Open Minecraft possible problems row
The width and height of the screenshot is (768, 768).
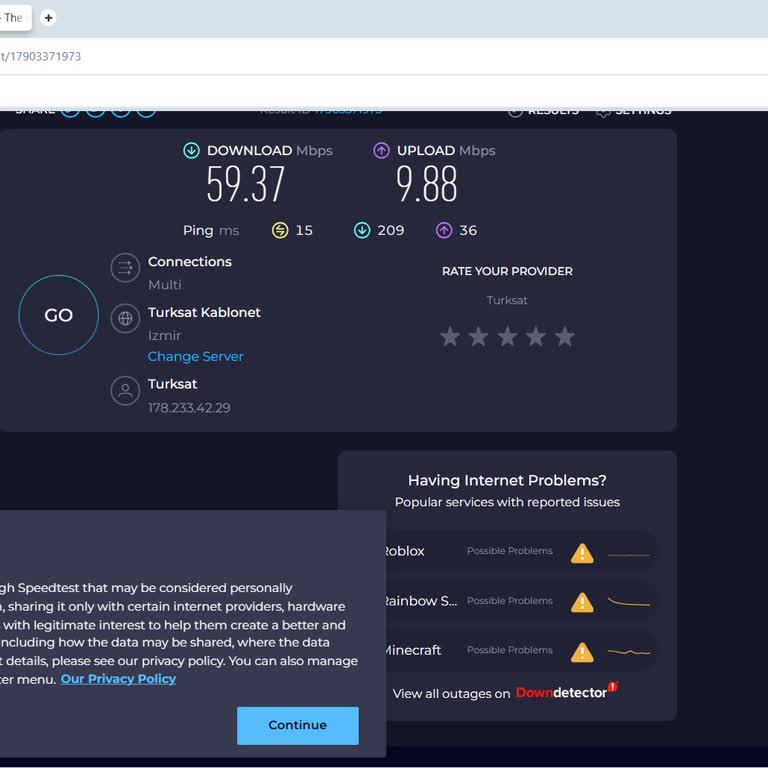[x=519, y=650]
